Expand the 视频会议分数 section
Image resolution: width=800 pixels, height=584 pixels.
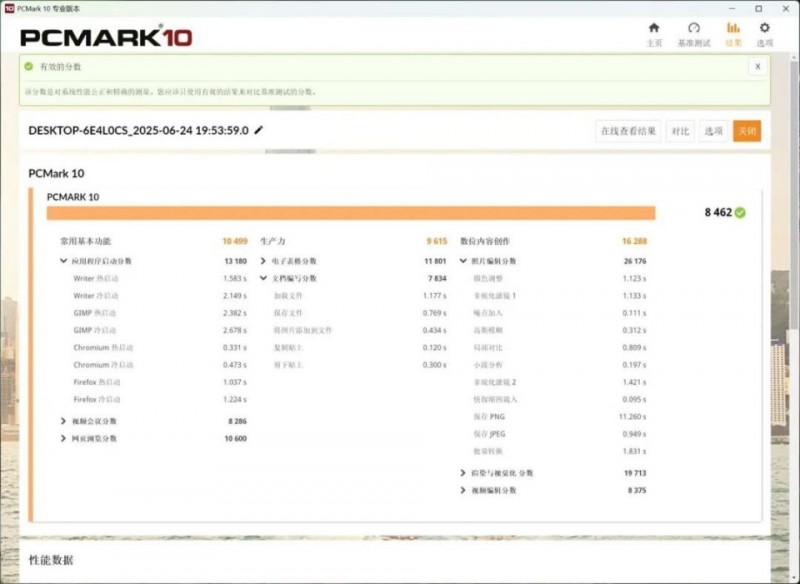click(64, 421)
